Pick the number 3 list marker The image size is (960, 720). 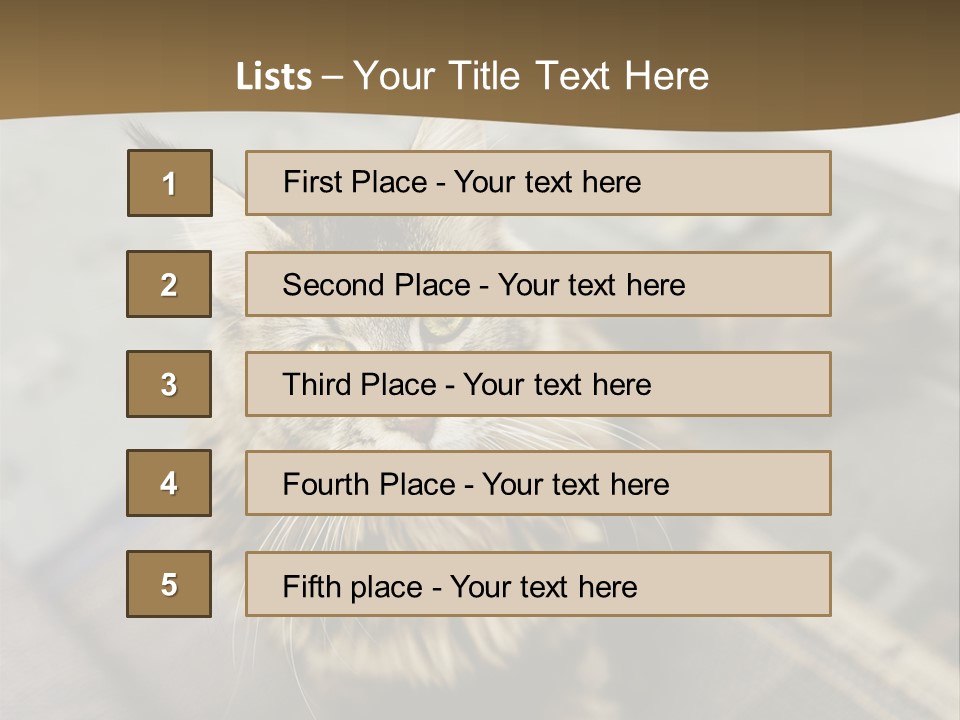click(169, 384)
